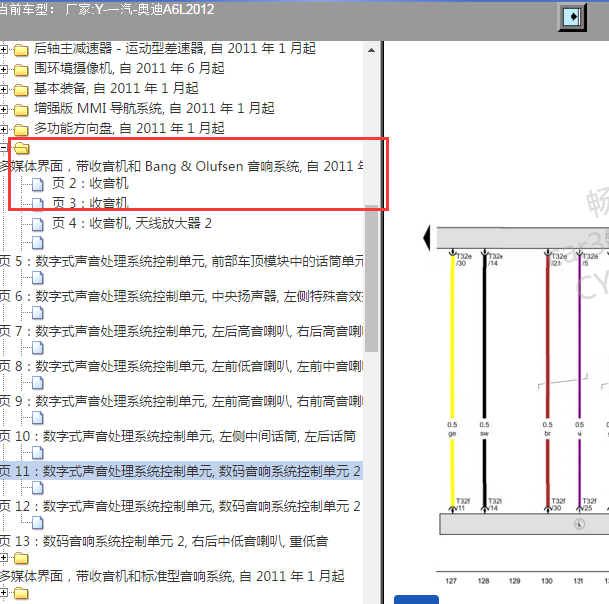
Task: Open 页 13 右后中低音喇叭, 重低音 label
Action: (164, 541)
